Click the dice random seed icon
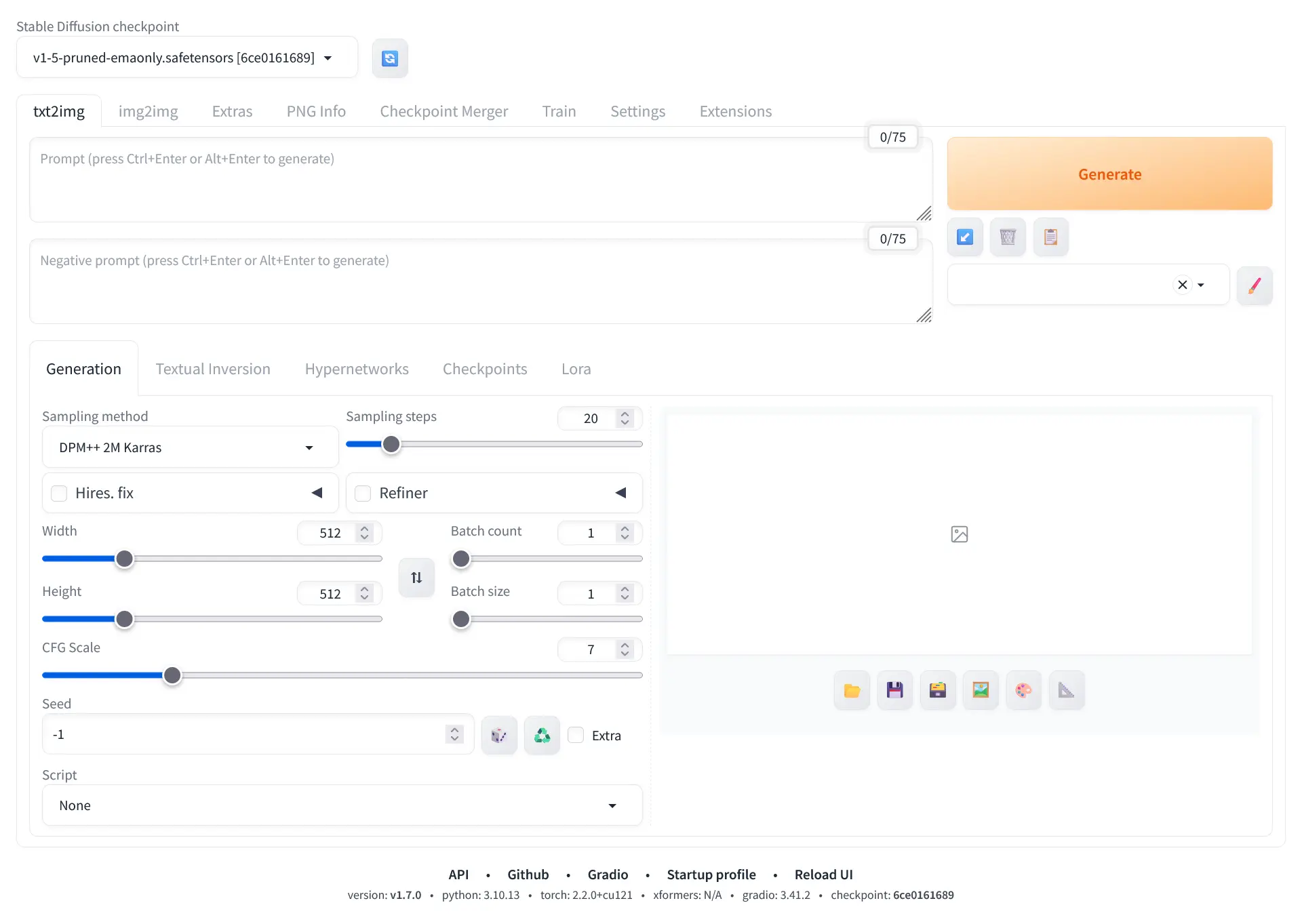Screen dimensions: 1302x924 tap(499, 736)
